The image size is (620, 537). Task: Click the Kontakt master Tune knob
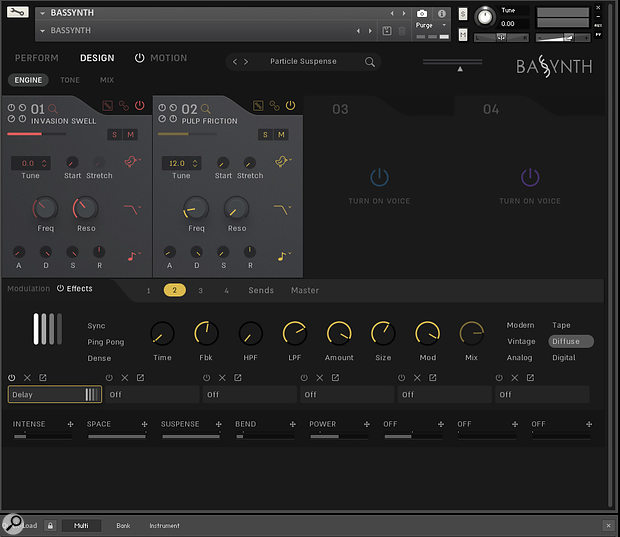485,17
